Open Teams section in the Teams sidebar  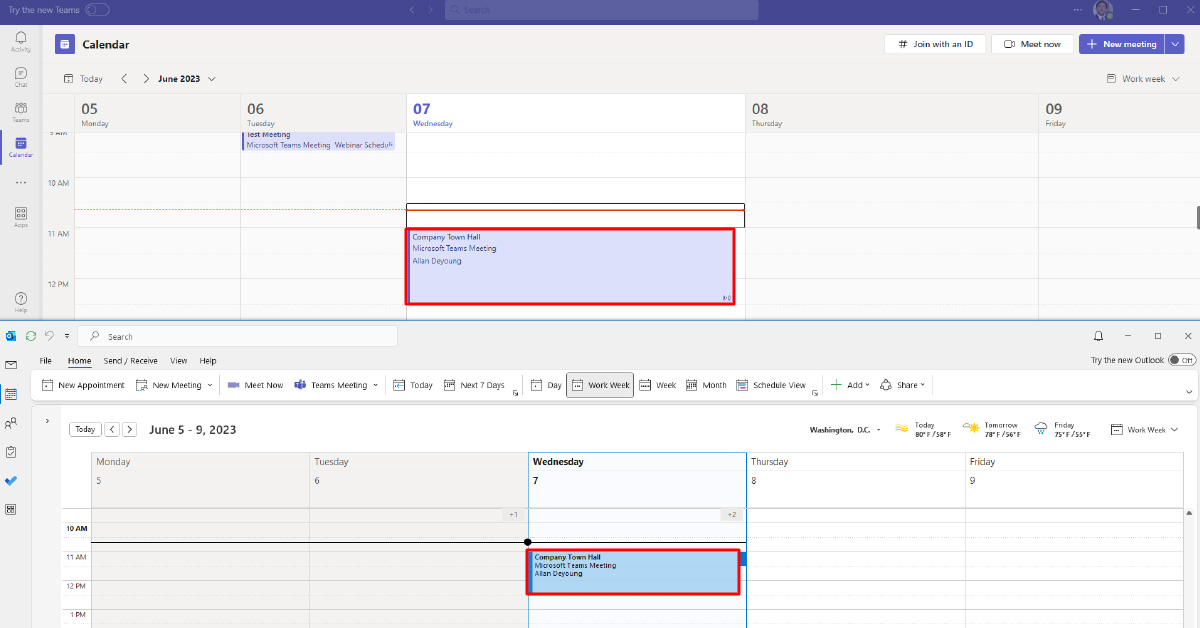coord(21,112)
